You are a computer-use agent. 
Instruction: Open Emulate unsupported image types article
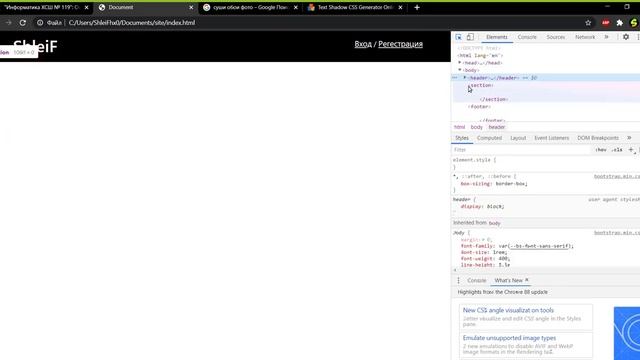click(509, 338)
